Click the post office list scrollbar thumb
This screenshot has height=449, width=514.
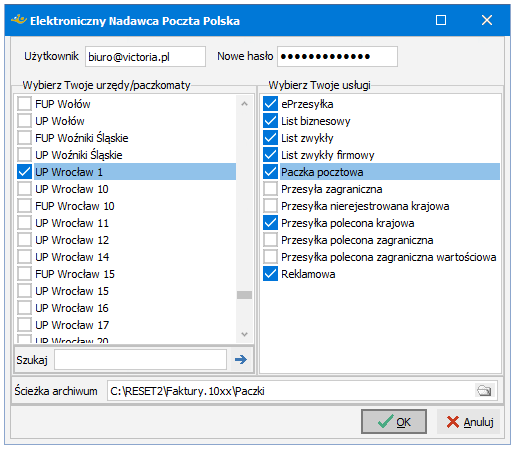[244, 295]
